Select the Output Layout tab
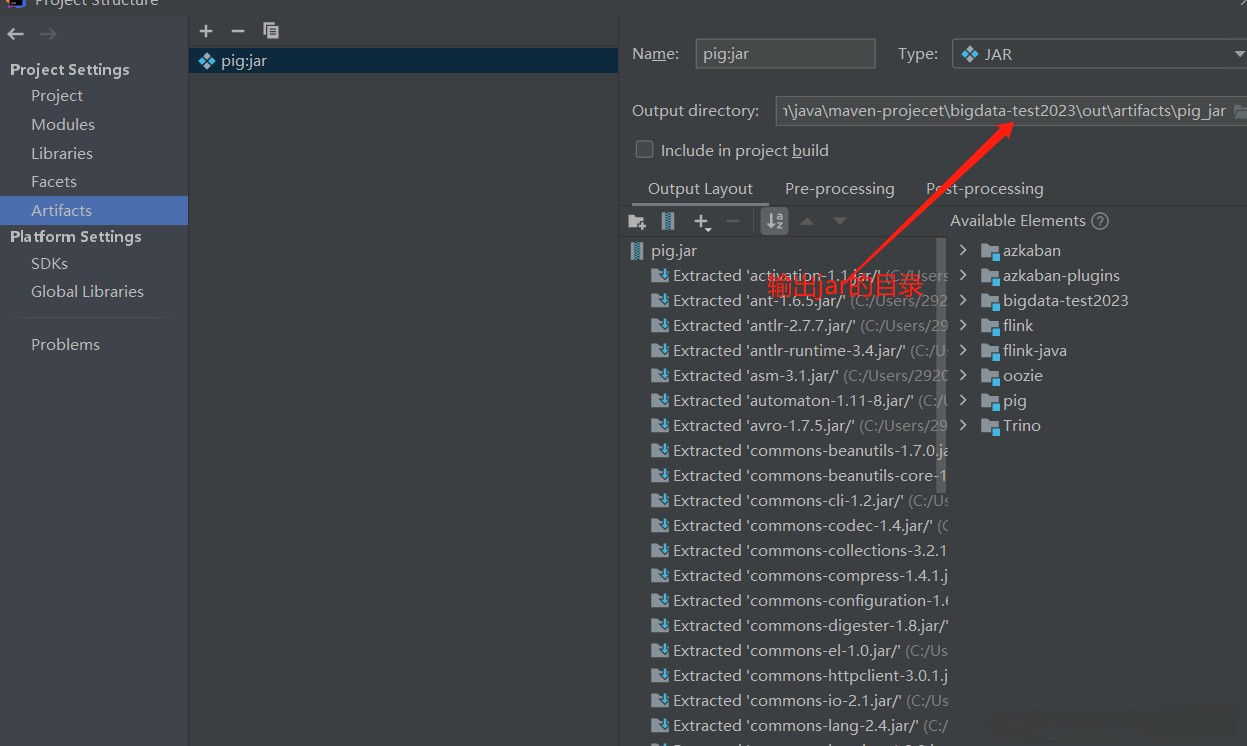The width and height of the screenshot is (1247, 746). [700, 188]
